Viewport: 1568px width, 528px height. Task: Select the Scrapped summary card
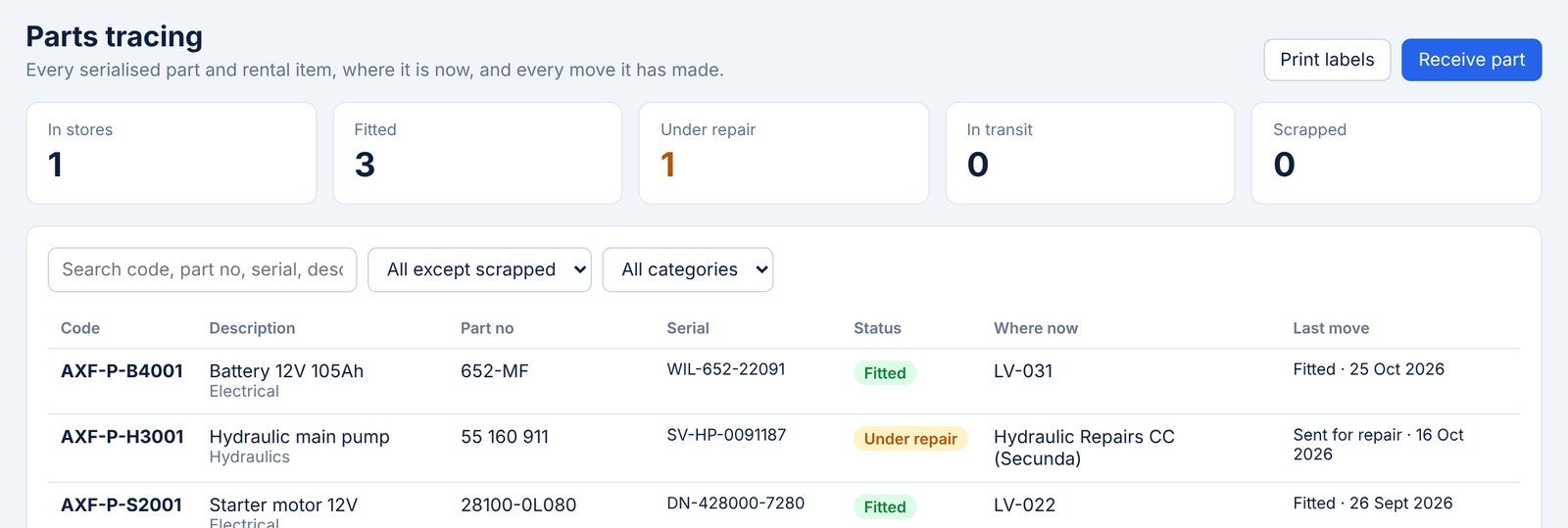(1396, 153)
